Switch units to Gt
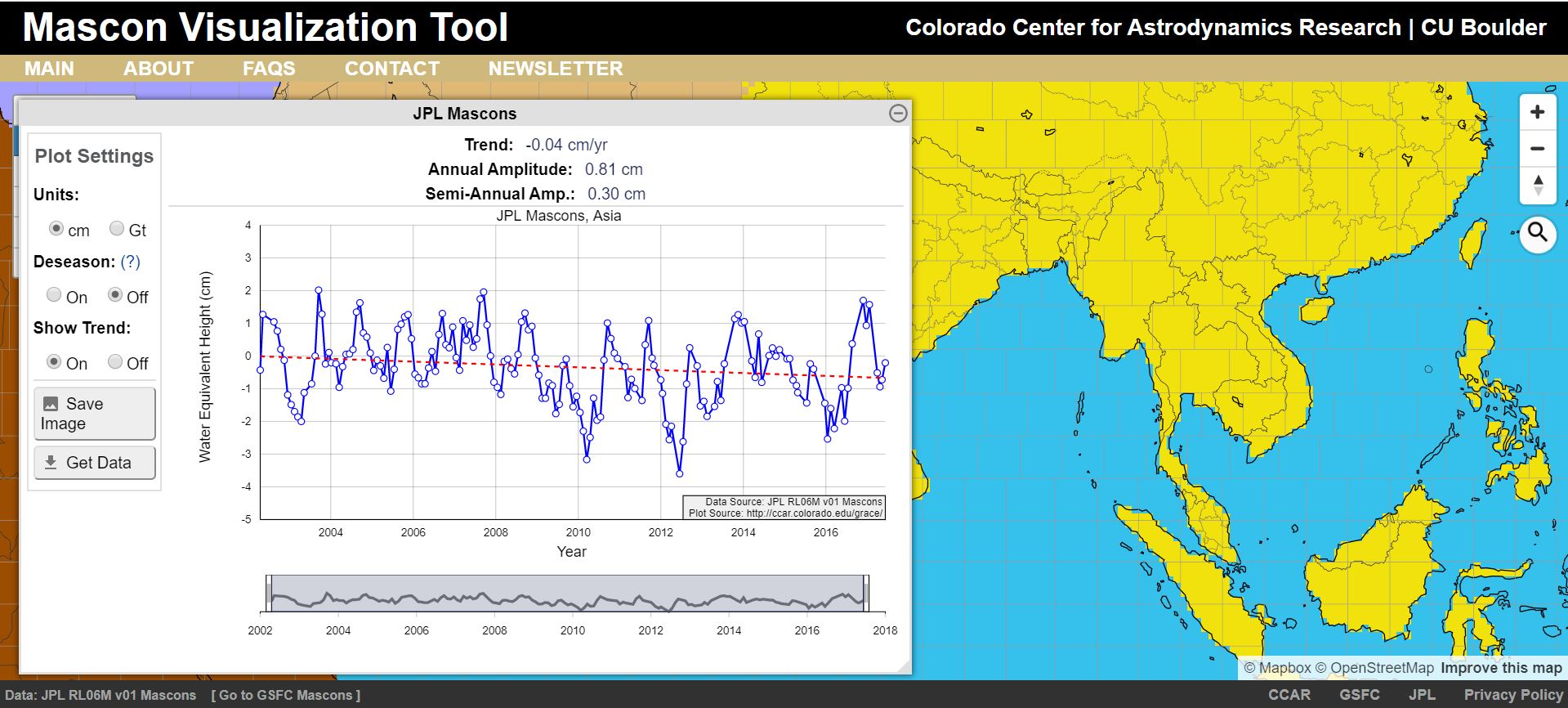 pyautogui.click(x=117, y=229)
